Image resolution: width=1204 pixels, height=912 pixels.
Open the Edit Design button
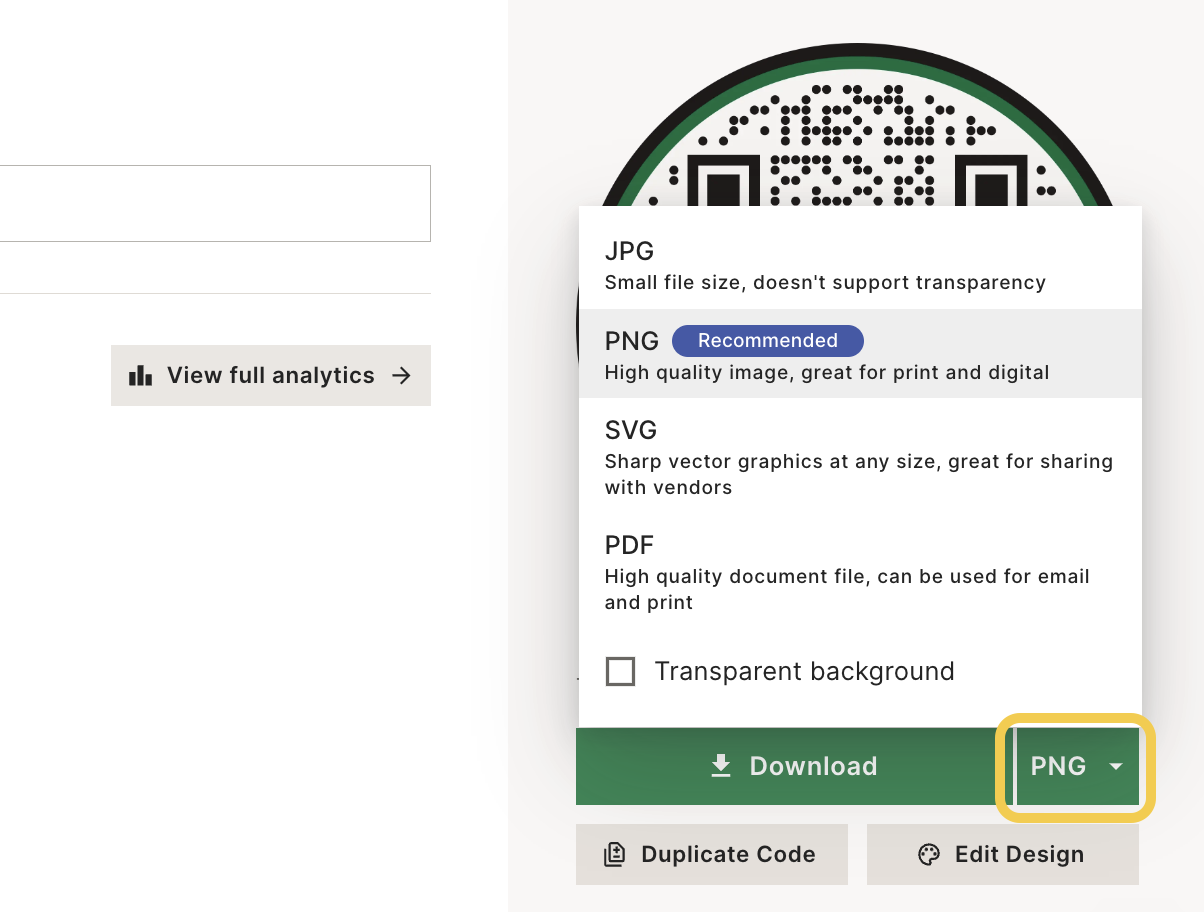[x=1003, y=855]
